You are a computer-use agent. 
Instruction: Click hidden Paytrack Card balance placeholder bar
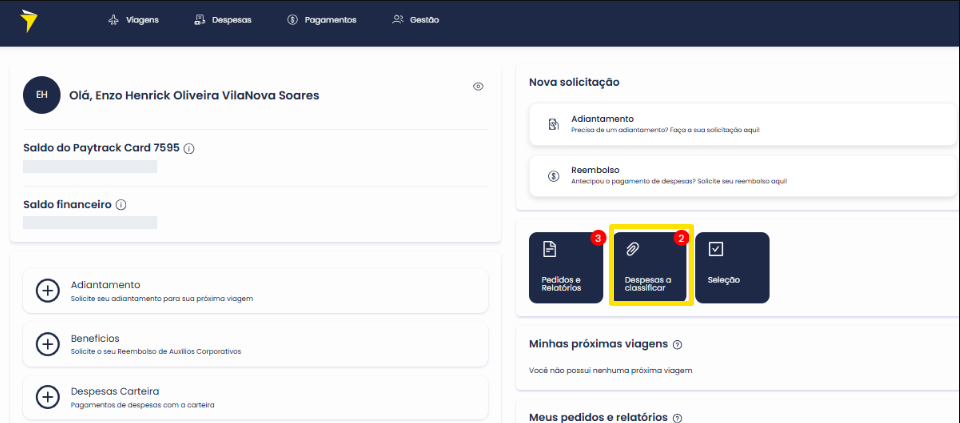coord(90,167)
